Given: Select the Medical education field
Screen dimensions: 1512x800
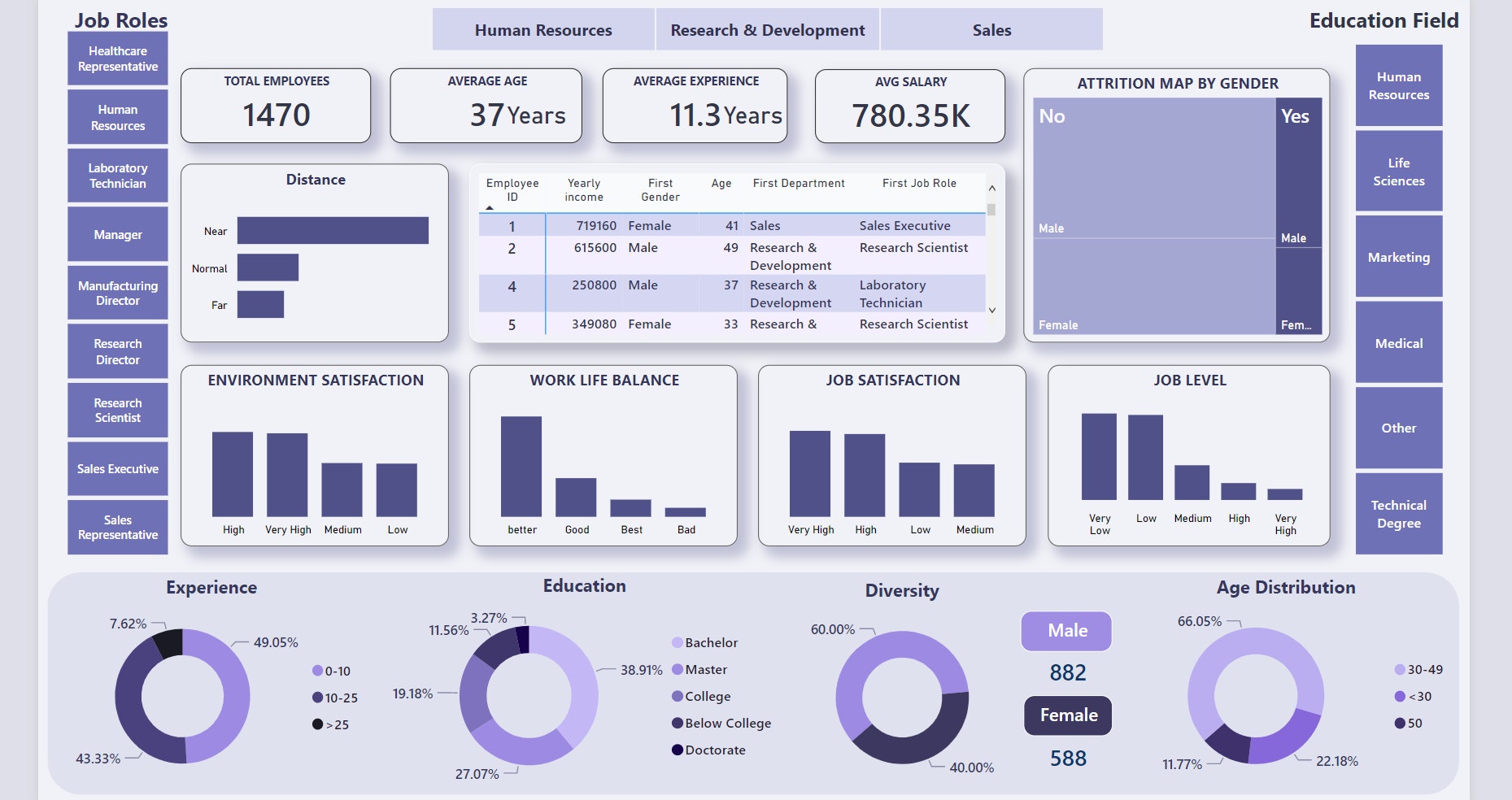Looking at the screenshot, I should click(x=1398, y=343).
